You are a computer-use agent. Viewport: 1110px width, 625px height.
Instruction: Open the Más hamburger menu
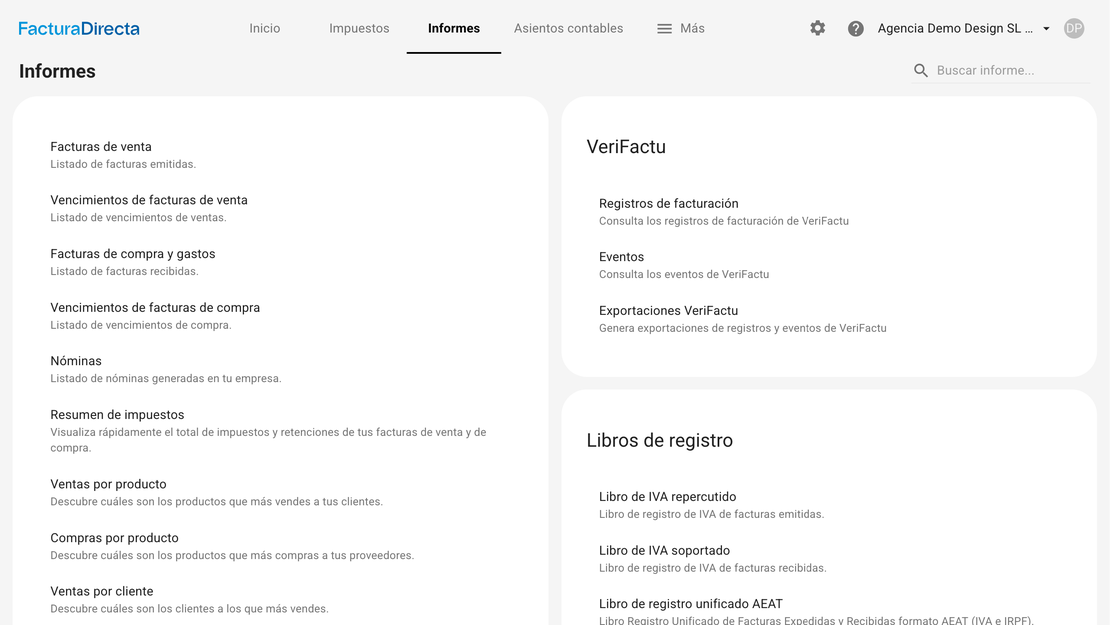(680, 29)
